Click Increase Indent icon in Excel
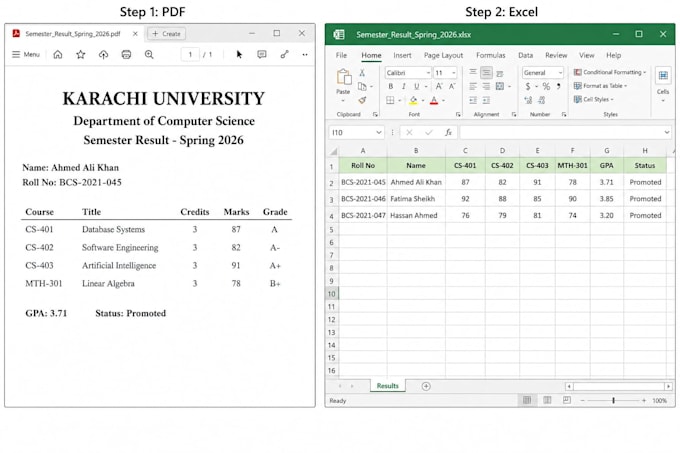 click(x=486, y=100)
